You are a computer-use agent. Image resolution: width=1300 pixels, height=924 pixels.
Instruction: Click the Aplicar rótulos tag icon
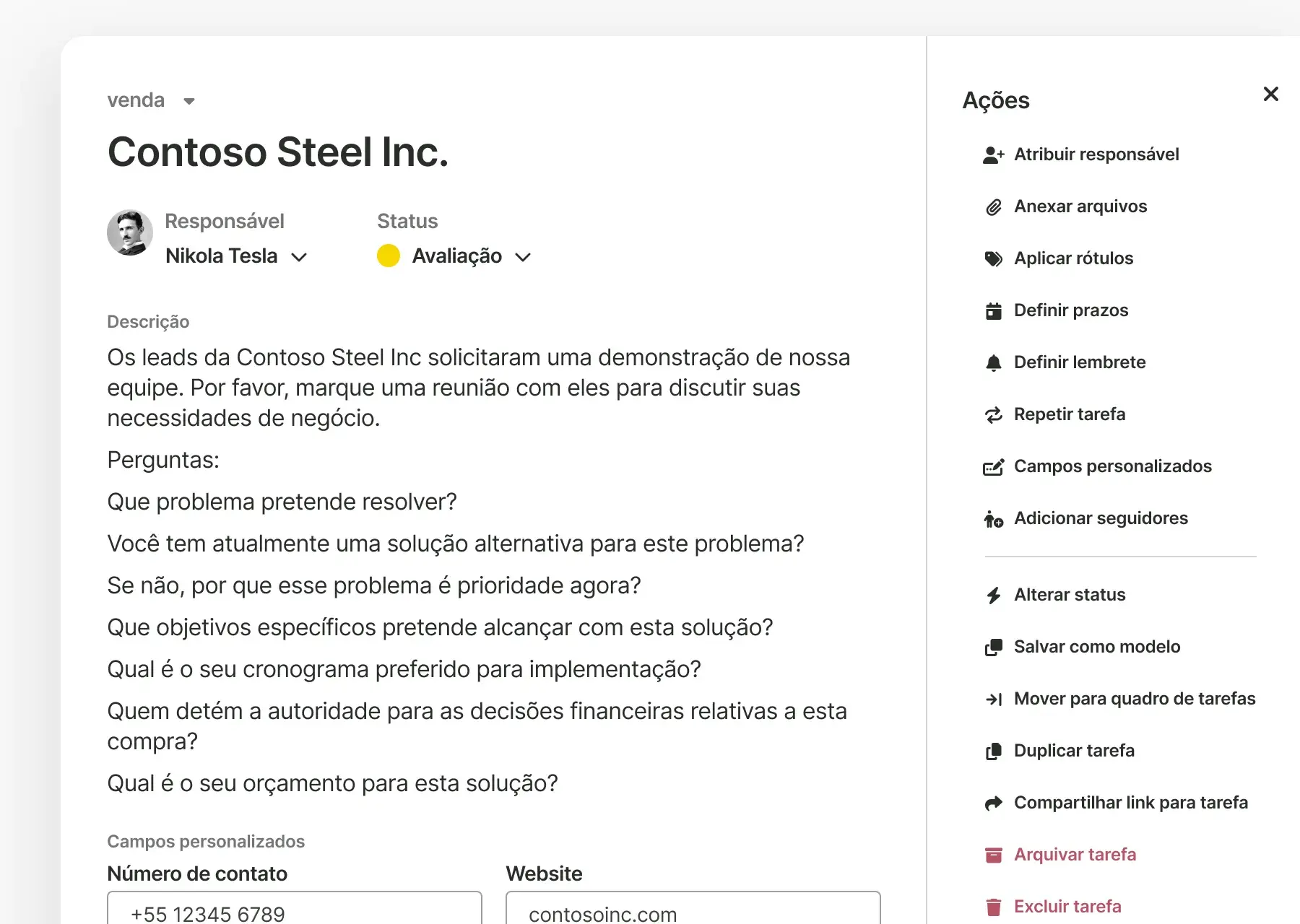(x=994, y=259)
